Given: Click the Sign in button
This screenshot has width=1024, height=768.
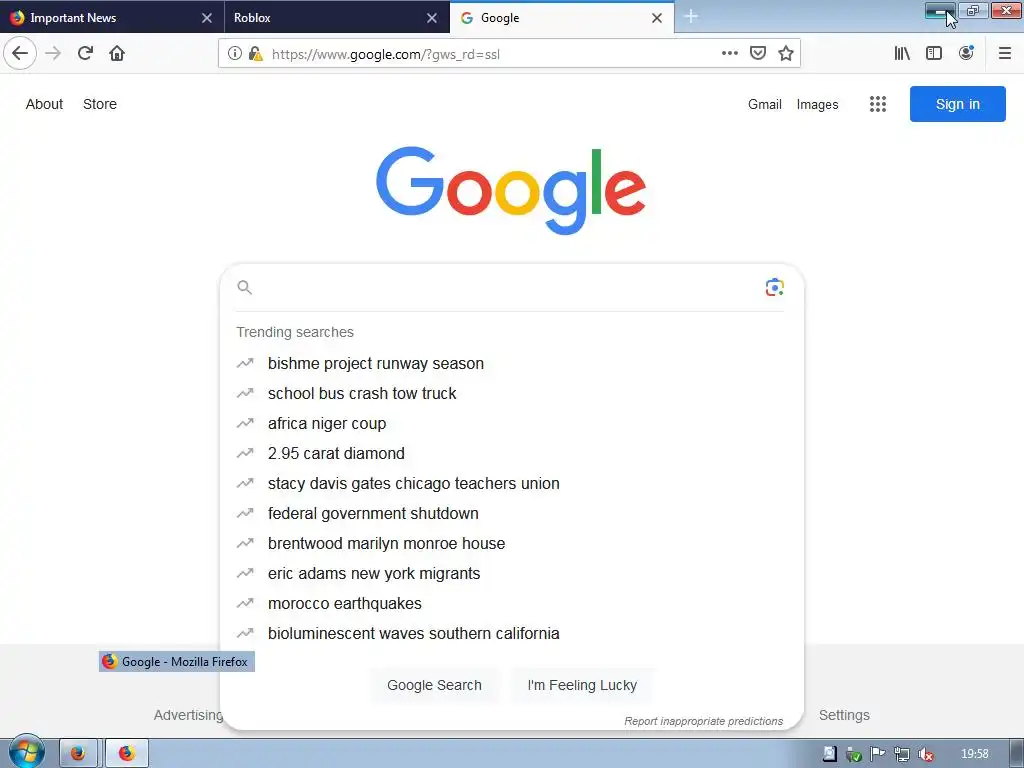Looking at the screenshot, I should [957, 104].
